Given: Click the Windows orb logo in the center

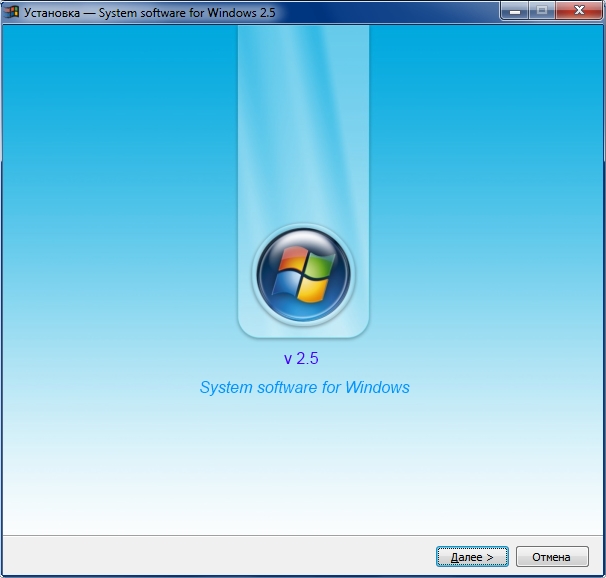Looking at the screenshot, I should pos(303,274).
